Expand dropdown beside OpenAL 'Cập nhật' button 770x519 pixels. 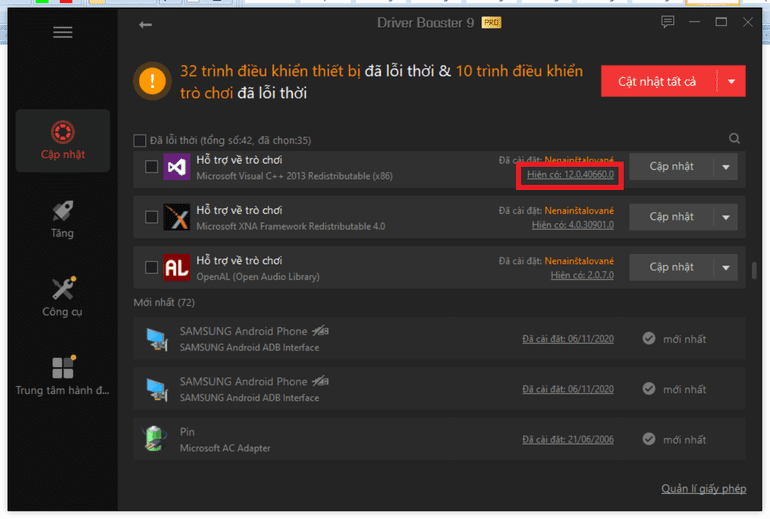pyautogui.click(x=724, y=267)
